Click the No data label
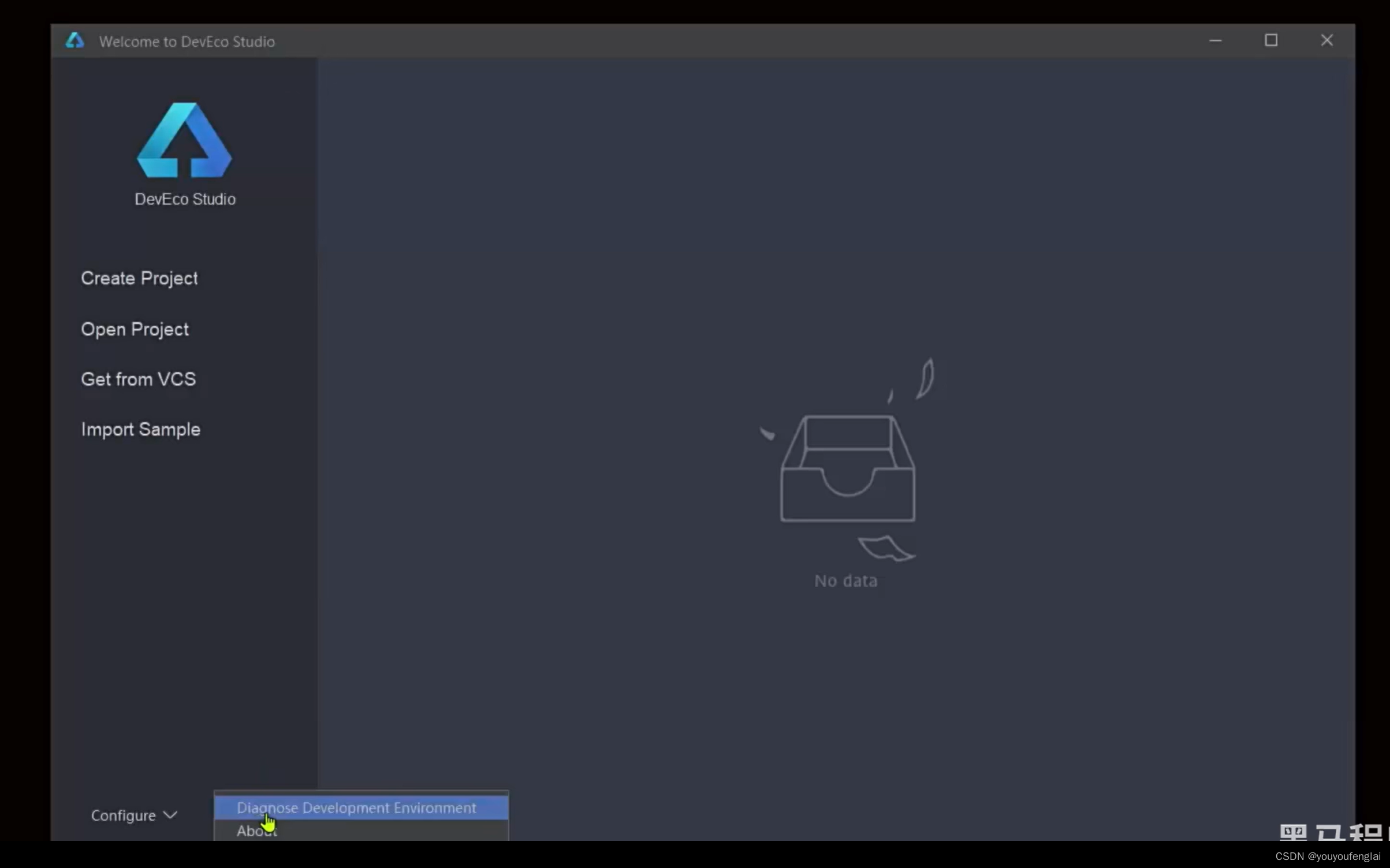1390x868 pixels. pos(845,581)
